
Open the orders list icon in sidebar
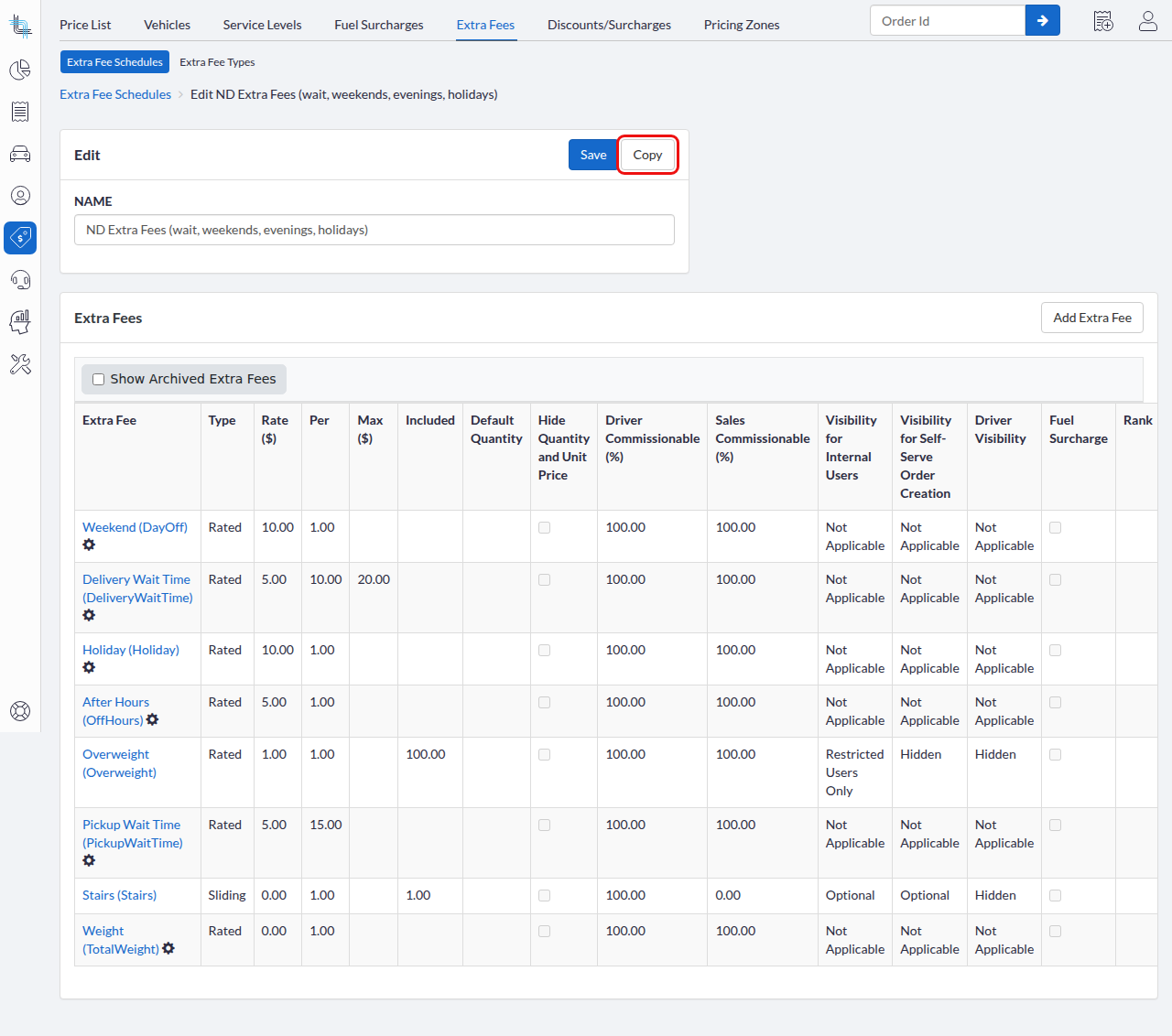20,112
